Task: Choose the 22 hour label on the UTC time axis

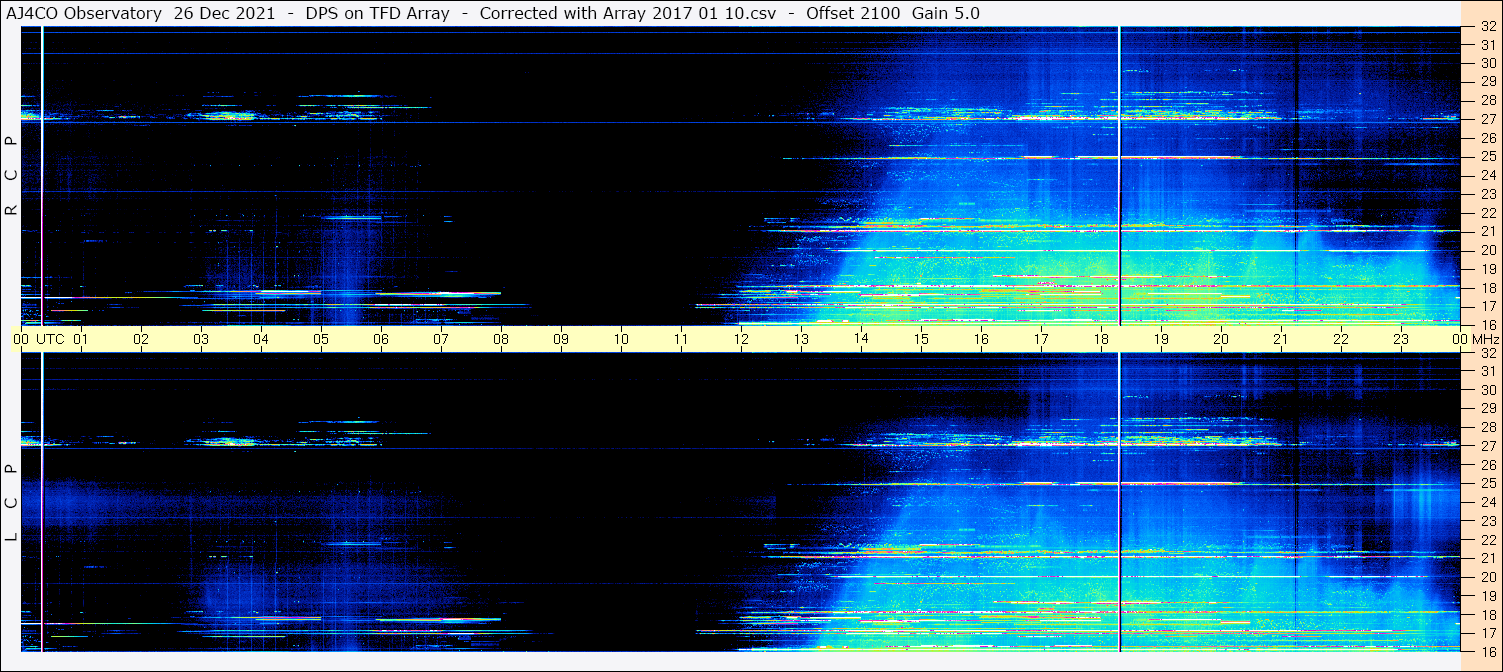Action: pyautogui.click(x=1341, y=339)
